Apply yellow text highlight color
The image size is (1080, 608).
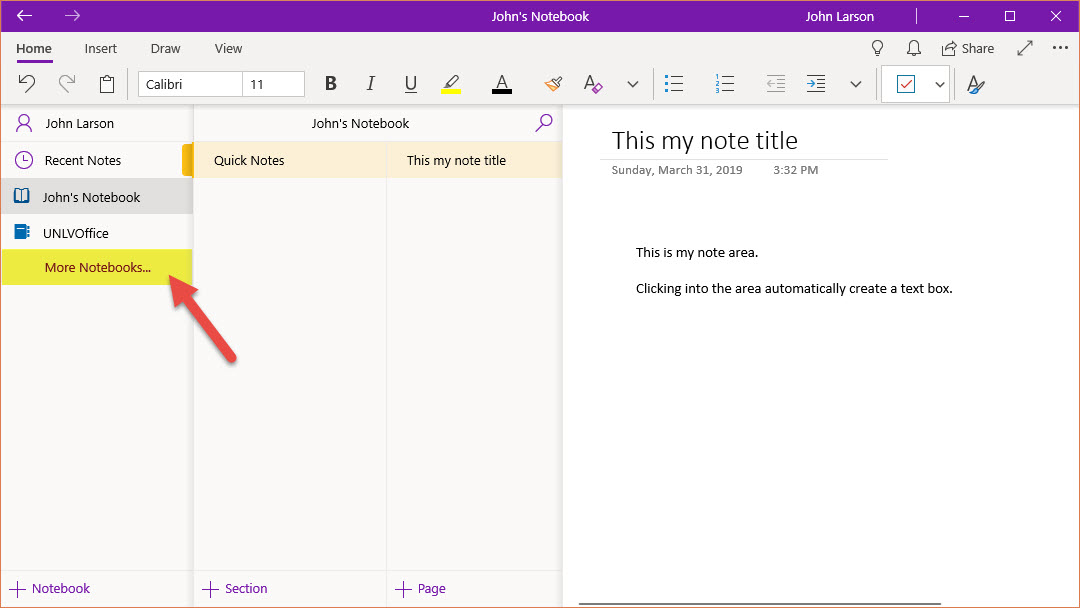[451, 84]
